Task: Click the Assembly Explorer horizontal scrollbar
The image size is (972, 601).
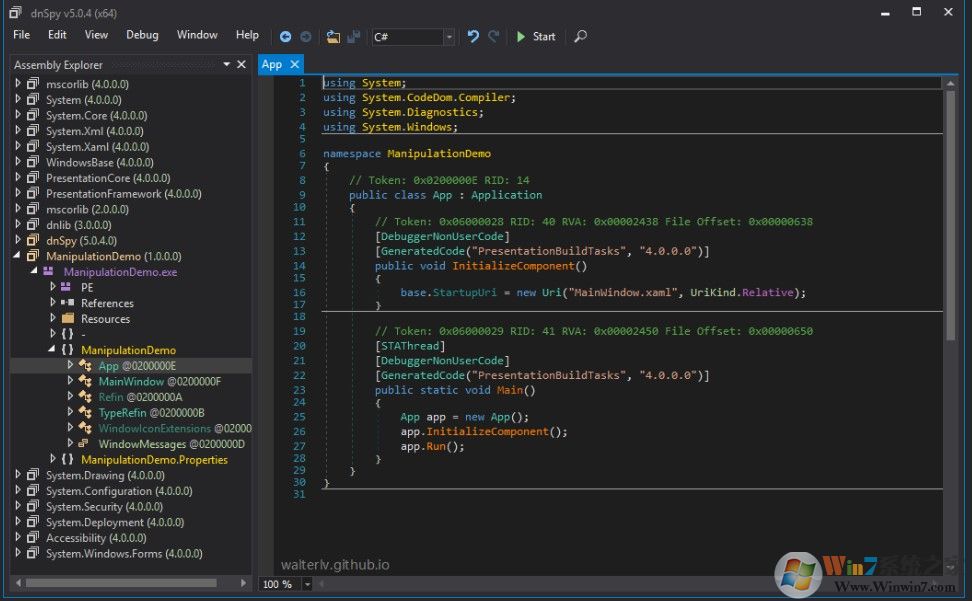Action: tap(120, 582)
